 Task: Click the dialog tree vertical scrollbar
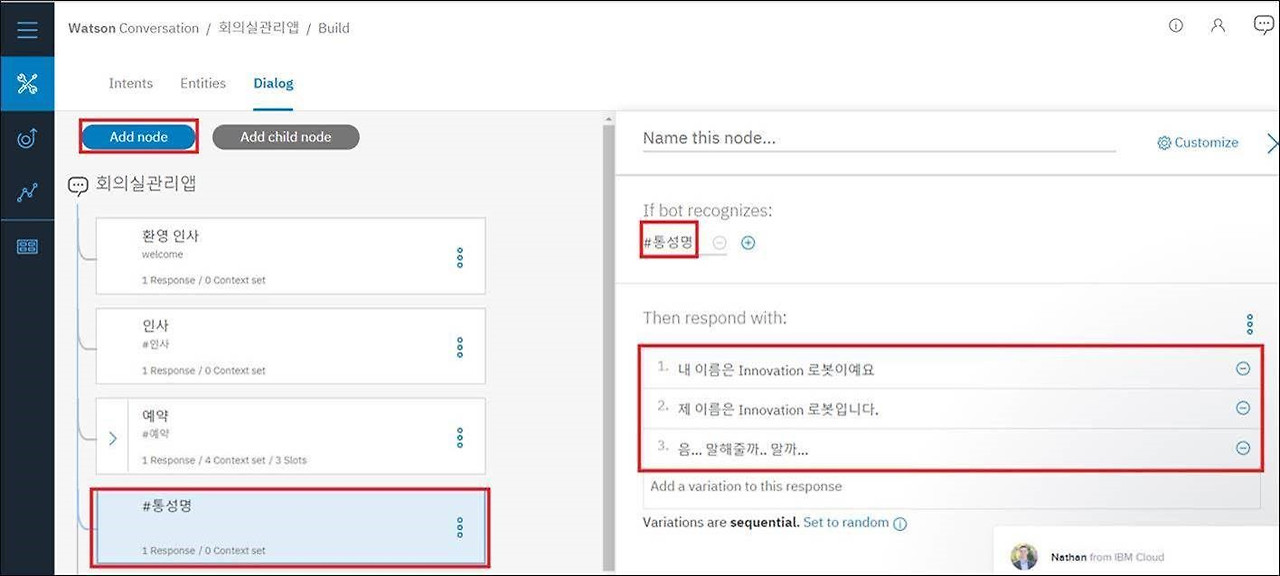[608, 345]
